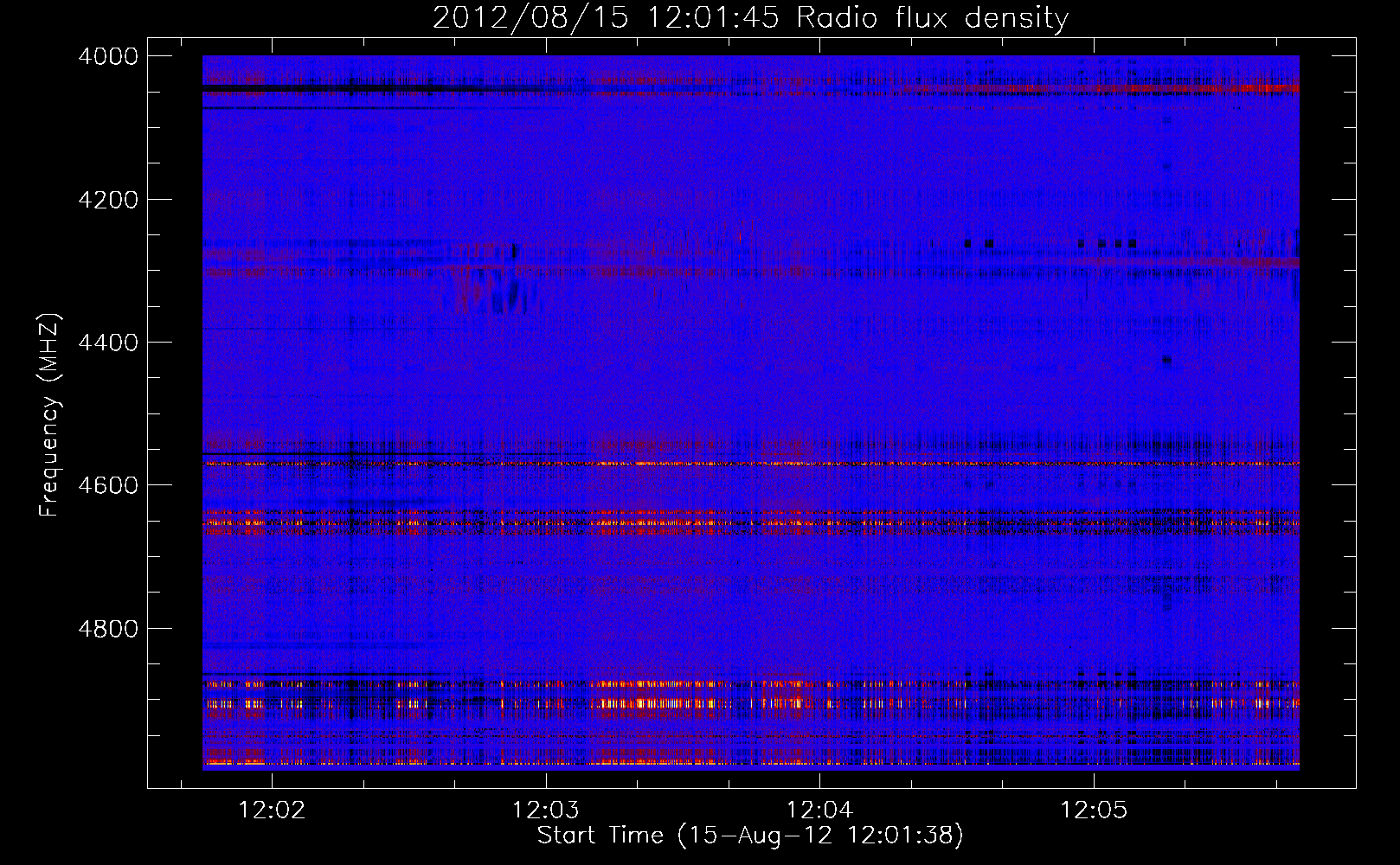This screenshot has height=865, width=1400.
Task: Click the '4400' frequency axis label
Action: click(x=108, y=343)
